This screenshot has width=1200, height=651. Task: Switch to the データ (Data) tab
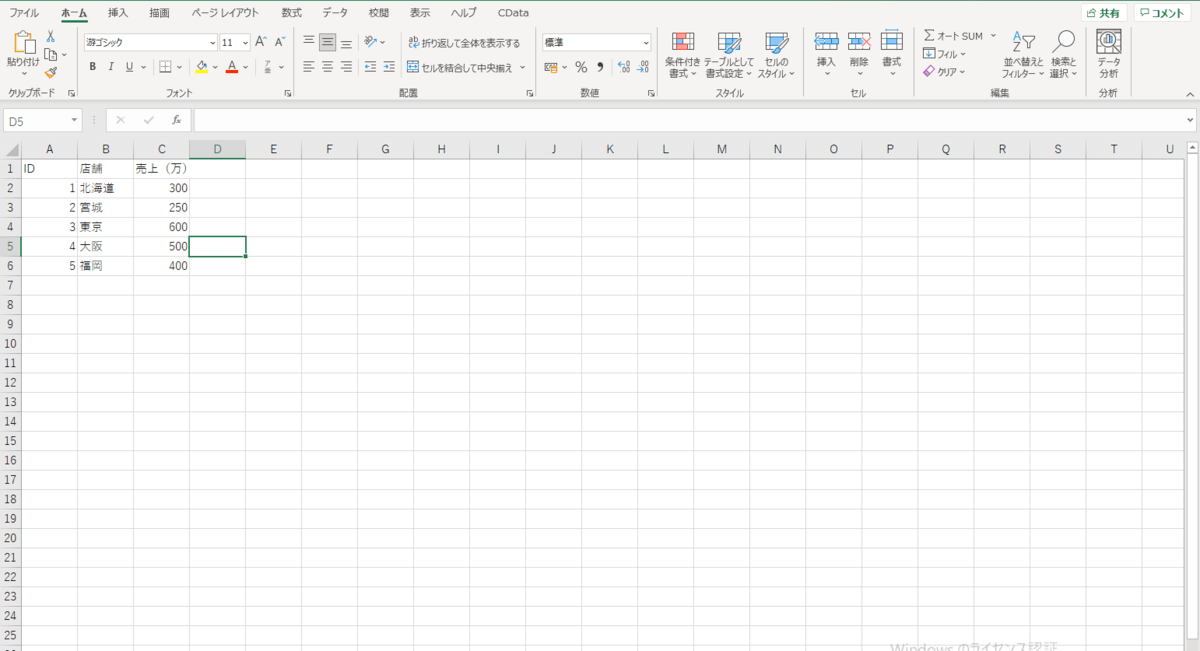pos(335,13)
